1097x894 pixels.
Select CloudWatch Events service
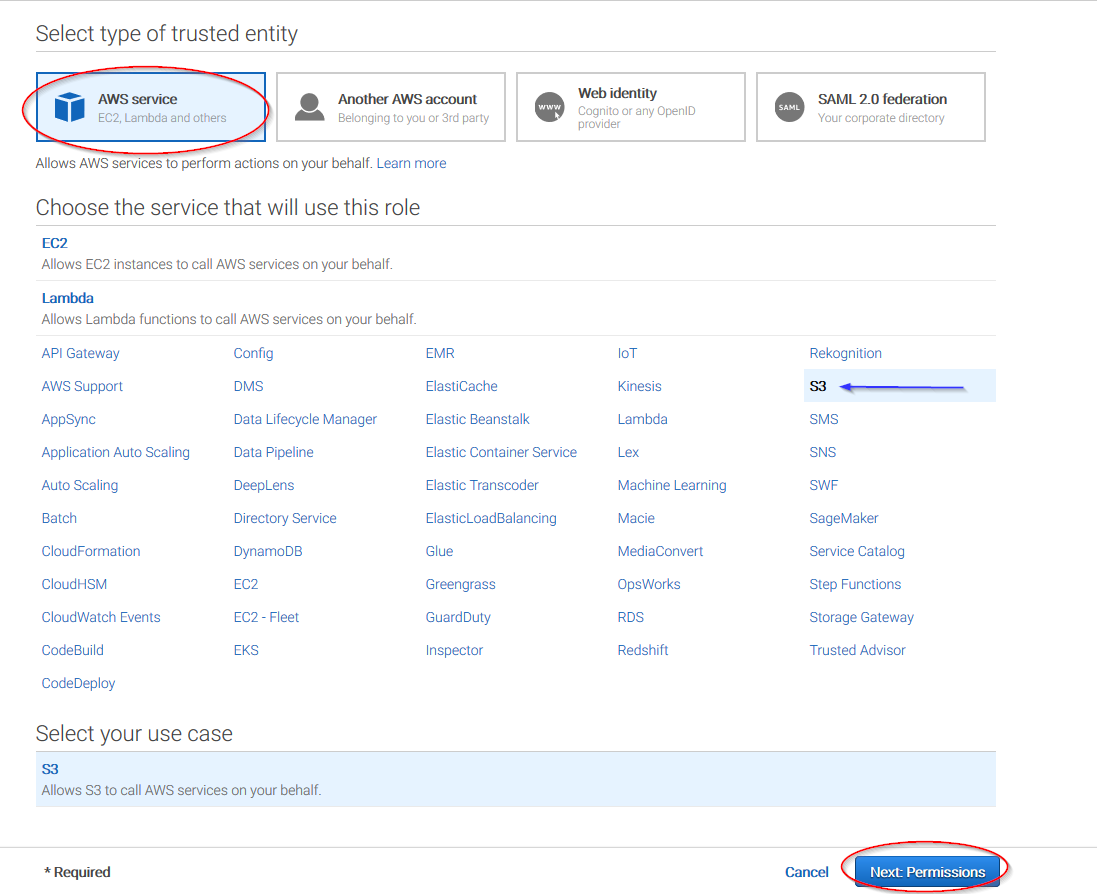[101, 617]
